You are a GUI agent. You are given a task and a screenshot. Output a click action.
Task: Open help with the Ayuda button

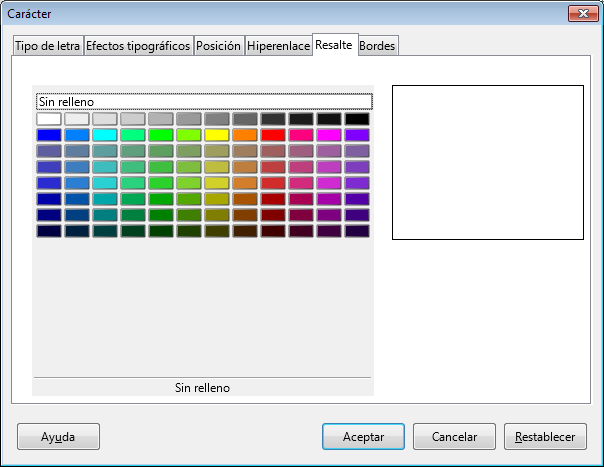58,437
